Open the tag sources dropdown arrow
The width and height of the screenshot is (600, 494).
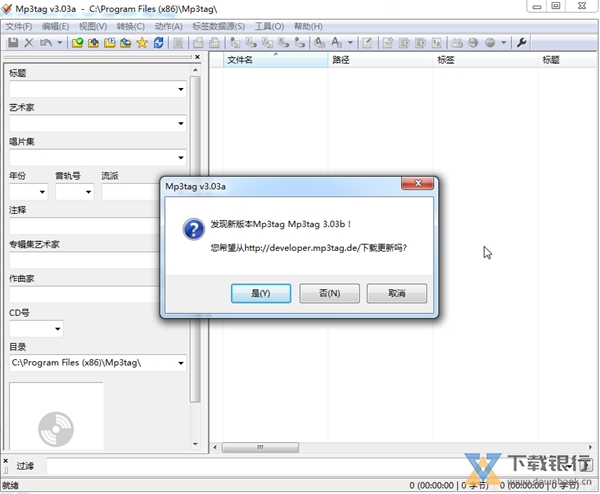pyautogui.click(x=504, y=42)
